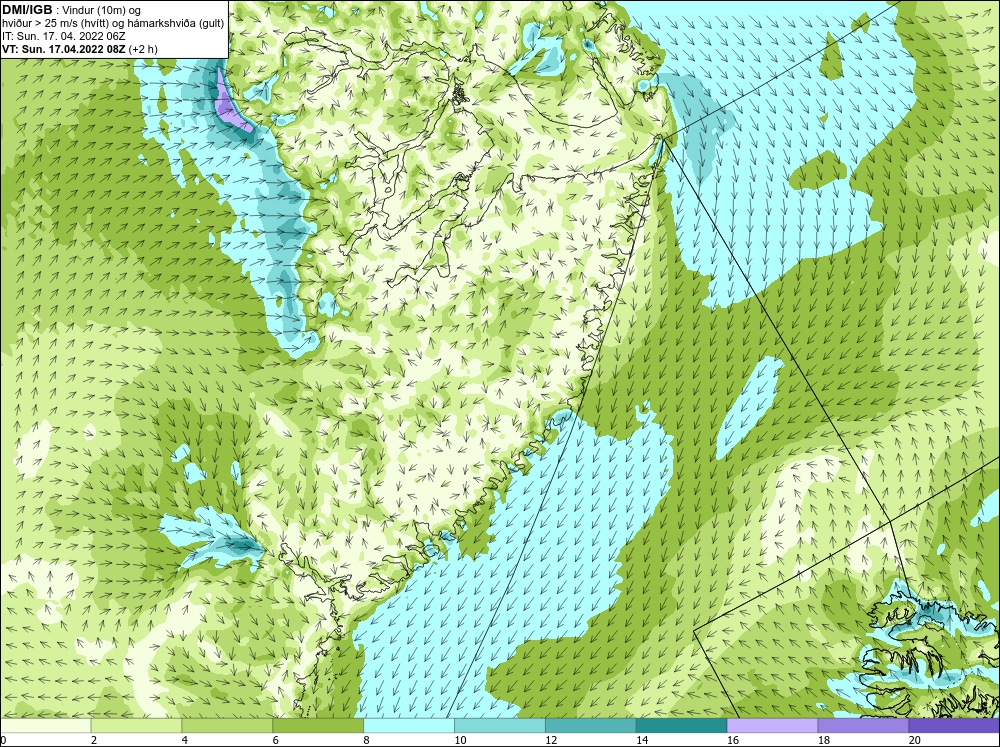
Task: Select the above 20 m/s dark purple legend color
Action: (954, 725)
